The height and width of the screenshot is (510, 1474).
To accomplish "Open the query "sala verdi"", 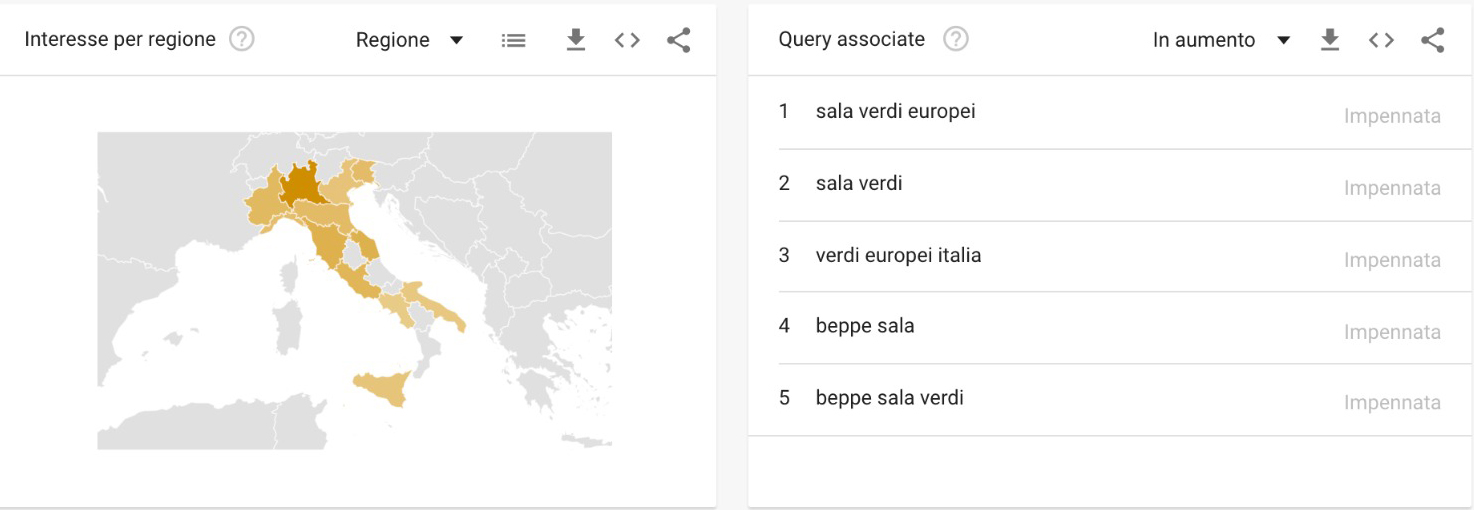I will (x=859, y=183).
